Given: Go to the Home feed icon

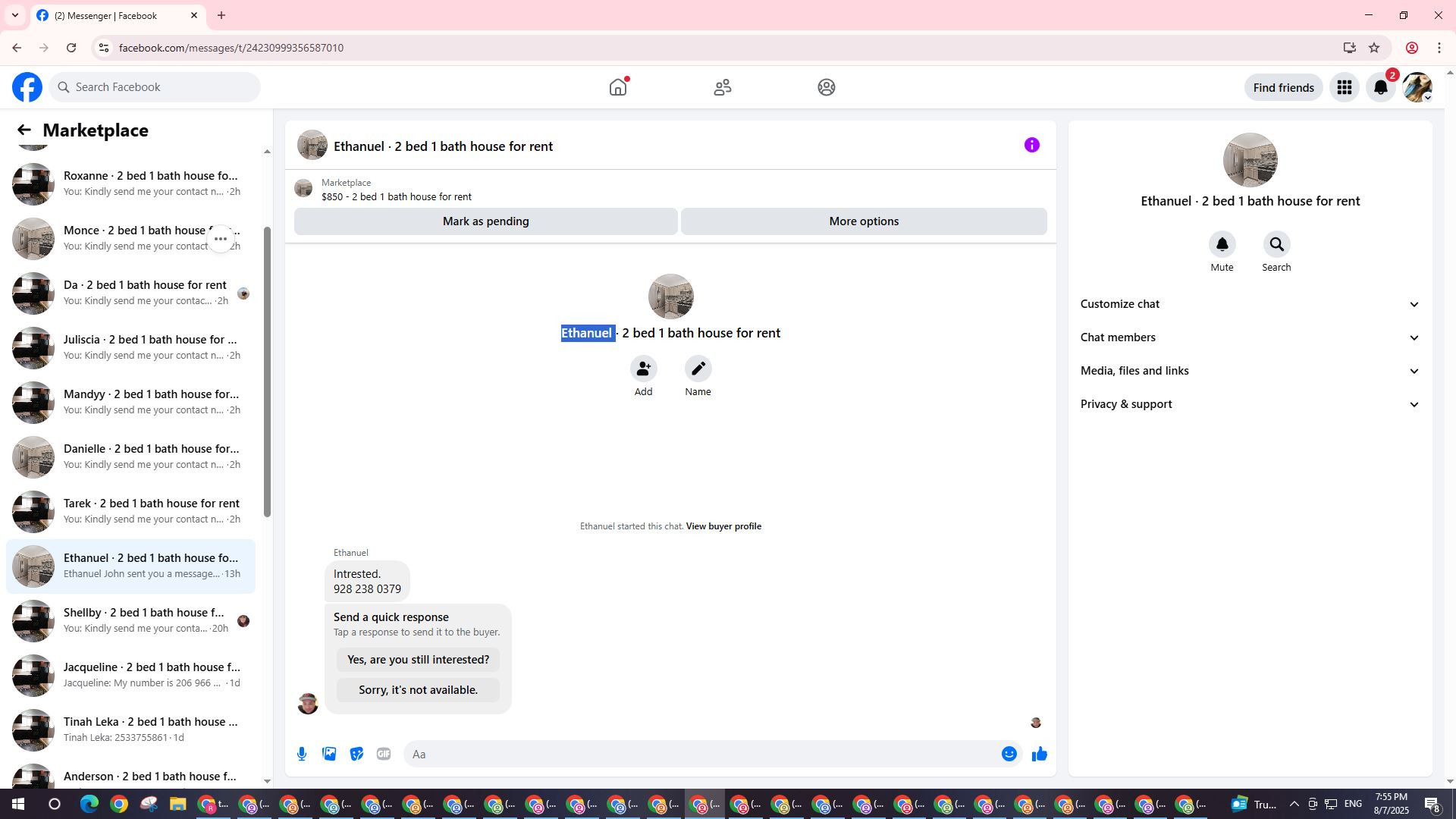Looking at the screenshot, I should [618, 87].
